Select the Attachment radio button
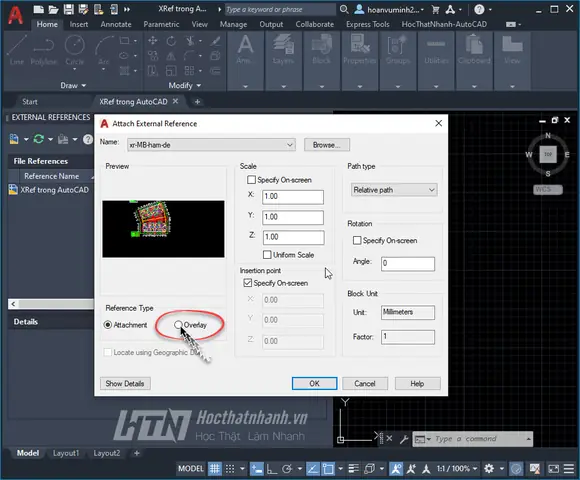 click(x=108, y=325)
